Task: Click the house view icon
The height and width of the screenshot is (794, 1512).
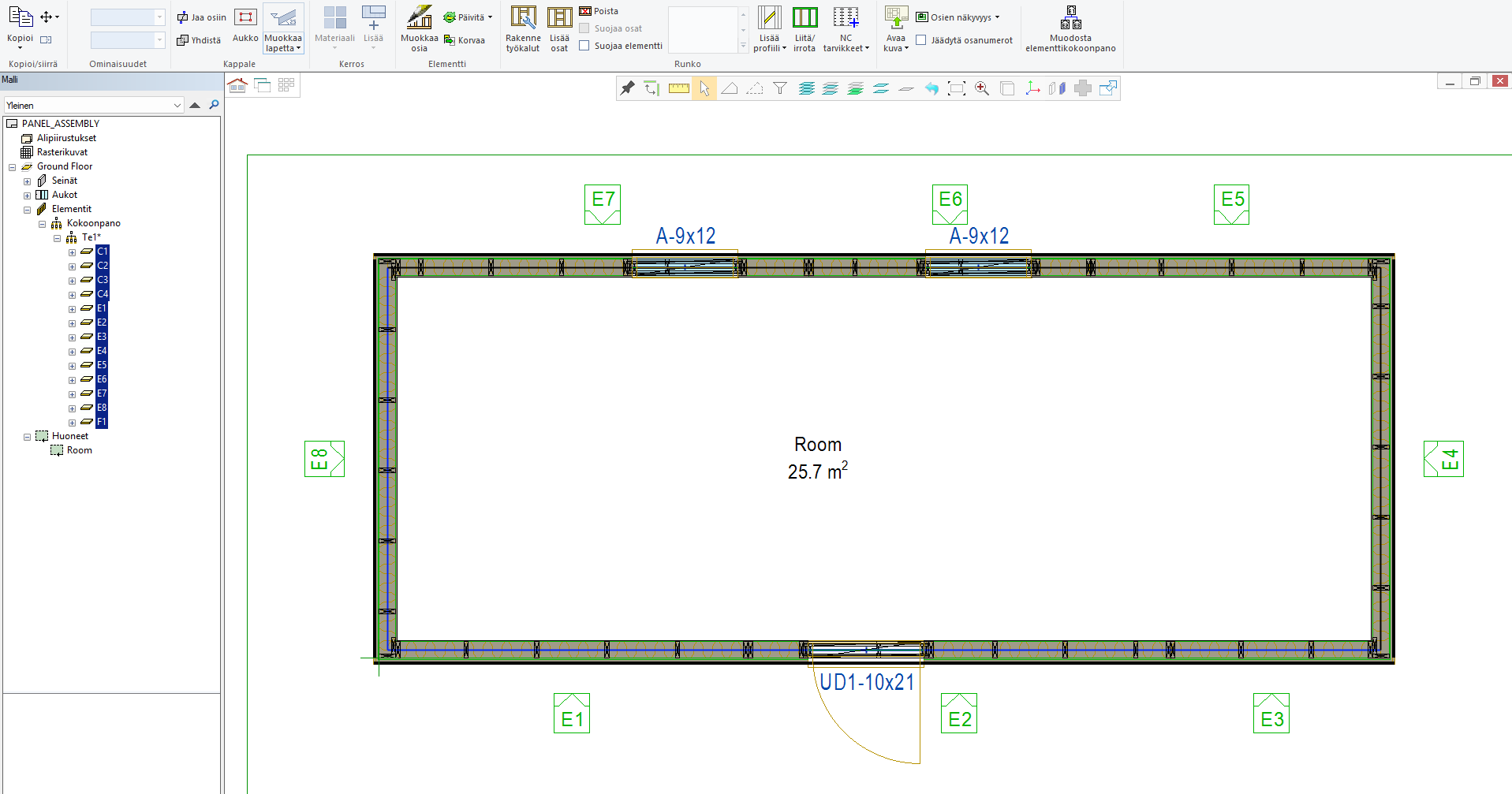Action: tap(237, 85)
